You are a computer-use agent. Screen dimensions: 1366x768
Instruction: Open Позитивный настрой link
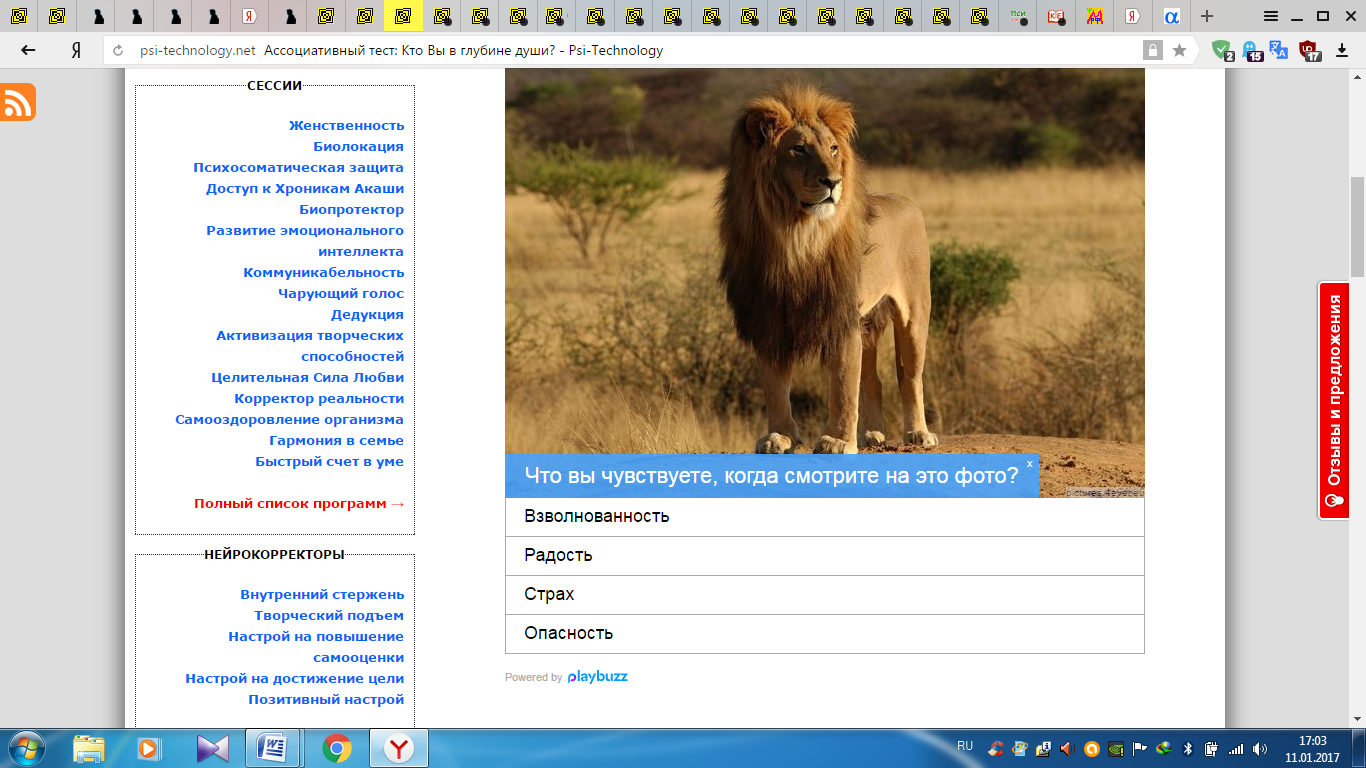326,699
